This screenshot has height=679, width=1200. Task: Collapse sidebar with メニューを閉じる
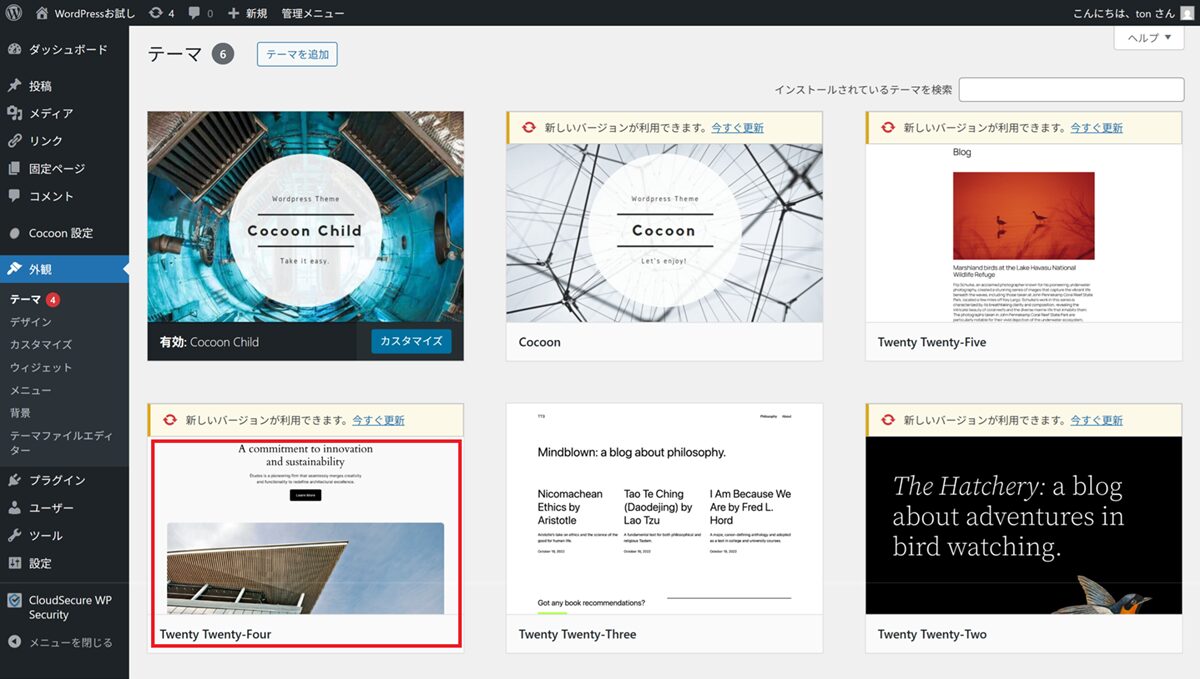click(69, 642)
